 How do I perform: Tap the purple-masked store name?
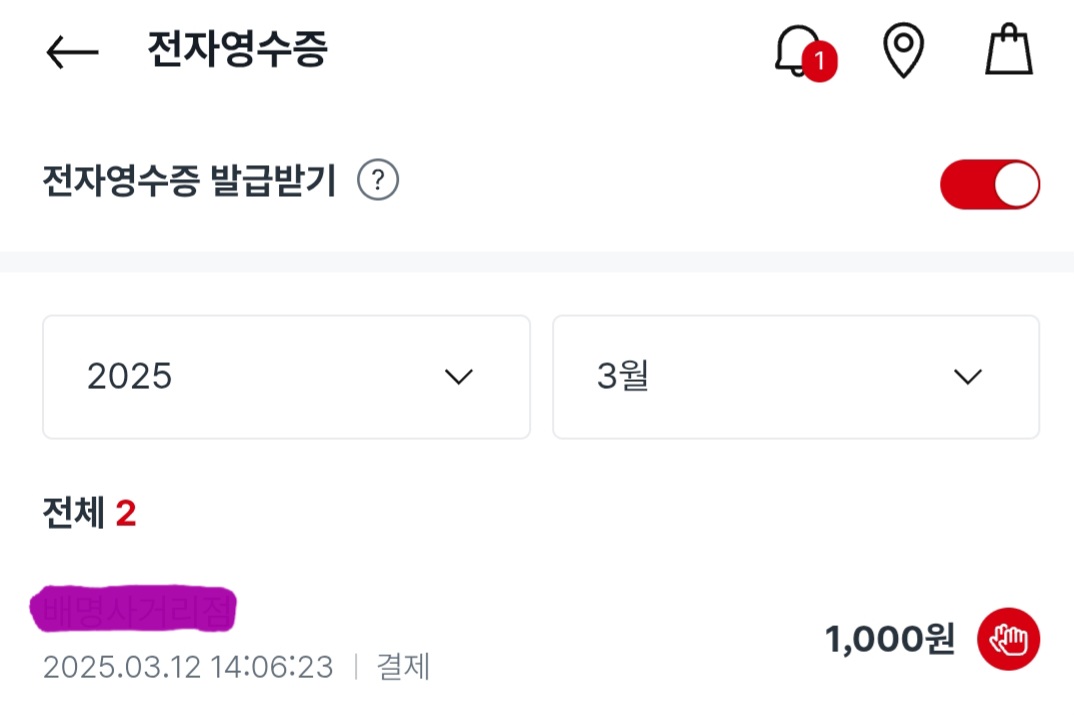click(132, 608)
